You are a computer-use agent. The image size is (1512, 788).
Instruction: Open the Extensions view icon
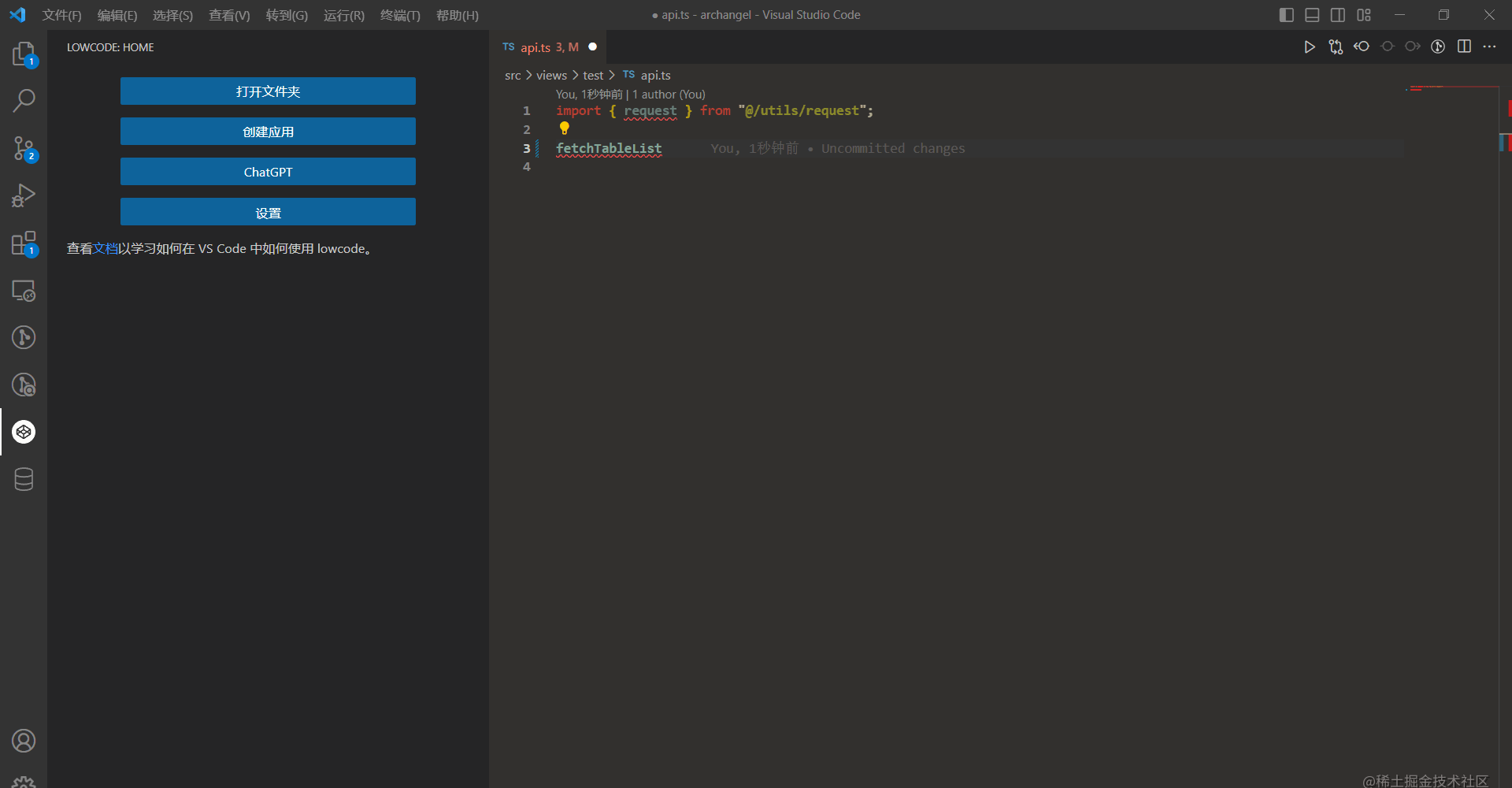pyautogui.click(x=24, y=243)
